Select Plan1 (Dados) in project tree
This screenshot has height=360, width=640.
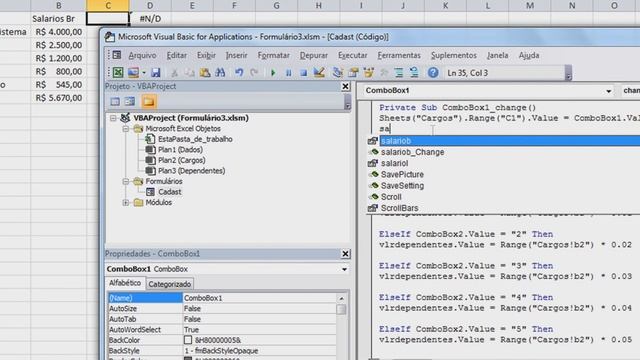180,150
